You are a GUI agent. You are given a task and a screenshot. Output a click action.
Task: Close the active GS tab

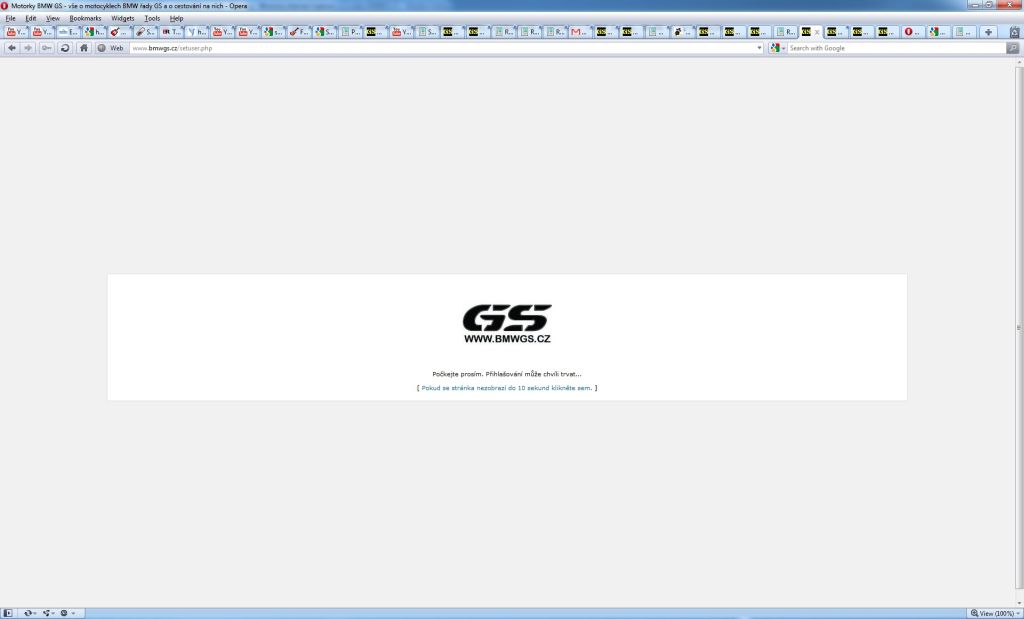[816, 32]
